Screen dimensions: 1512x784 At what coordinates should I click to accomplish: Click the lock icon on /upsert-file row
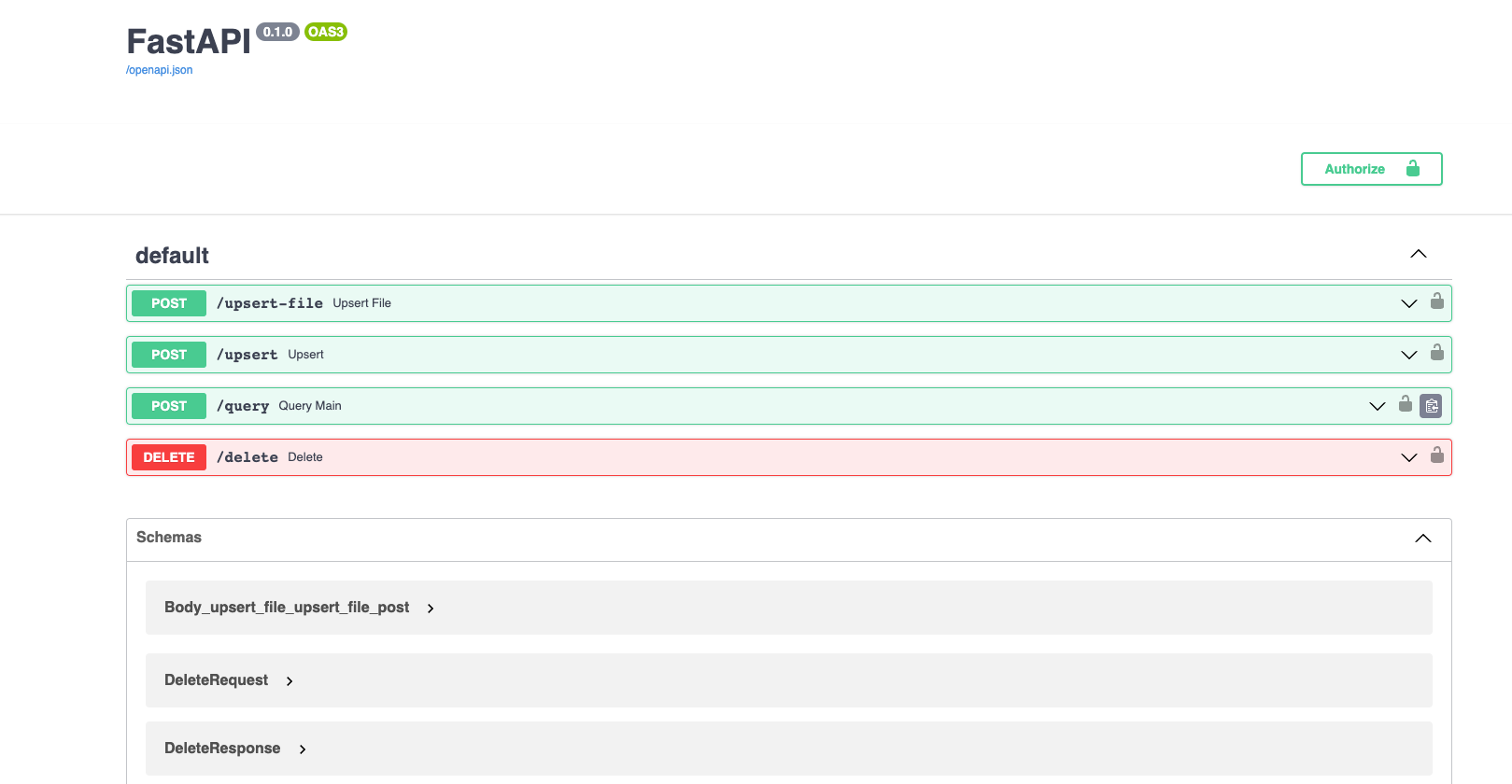[1437, 301]
